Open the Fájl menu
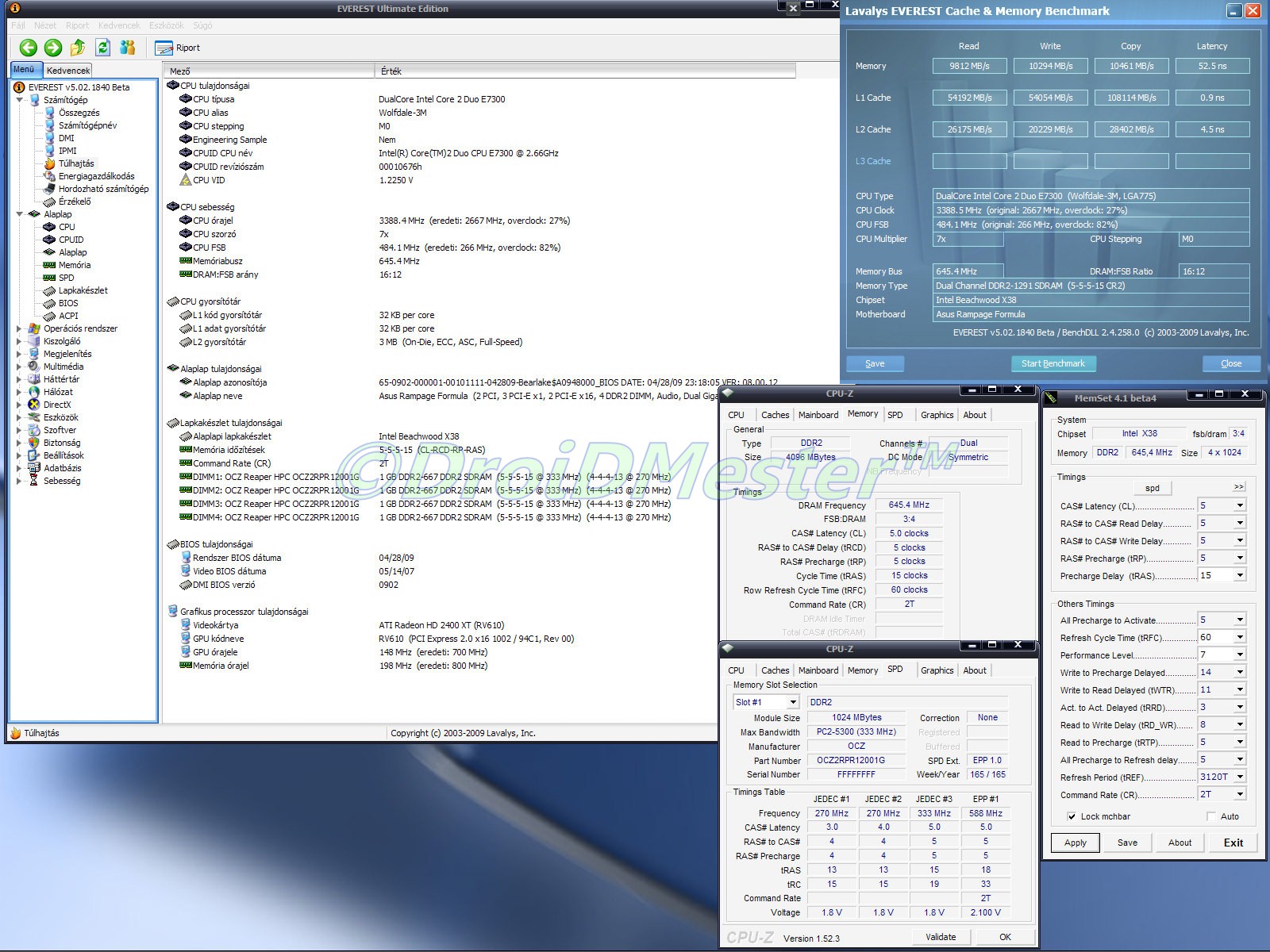This screenshot has width=1270, height=952. [x=18, y=25]
